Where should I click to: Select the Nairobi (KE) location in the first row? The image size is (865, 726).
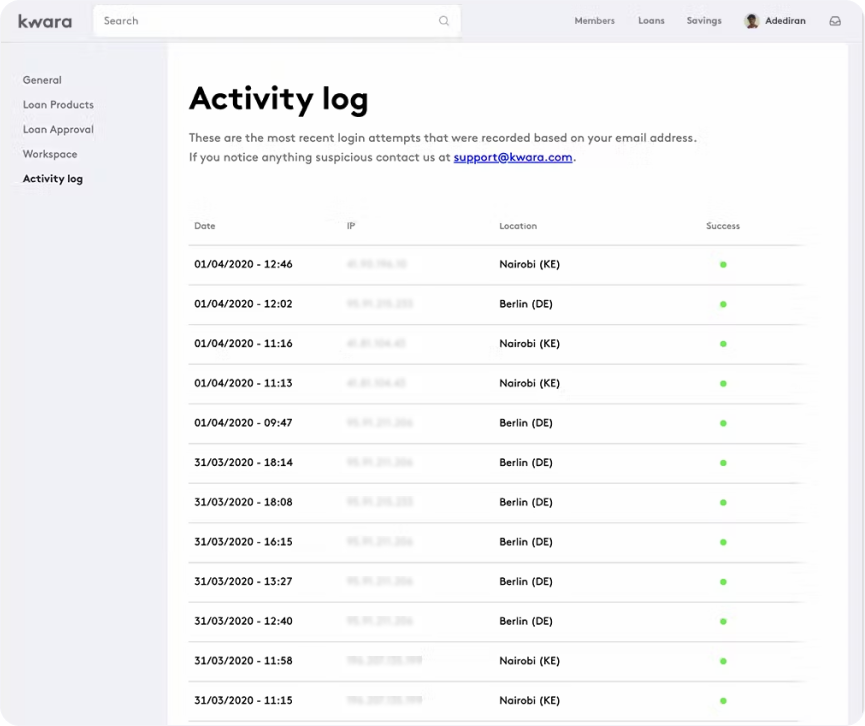[x=528, y=264]
